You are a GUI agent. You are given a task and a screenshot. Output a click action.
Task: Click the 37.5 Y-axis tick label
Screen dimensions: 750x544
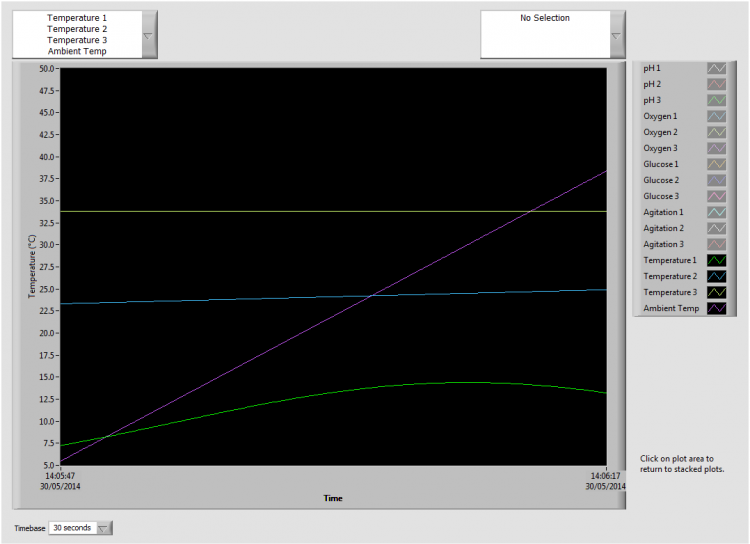pyautogui.click(x=46, y=178)
